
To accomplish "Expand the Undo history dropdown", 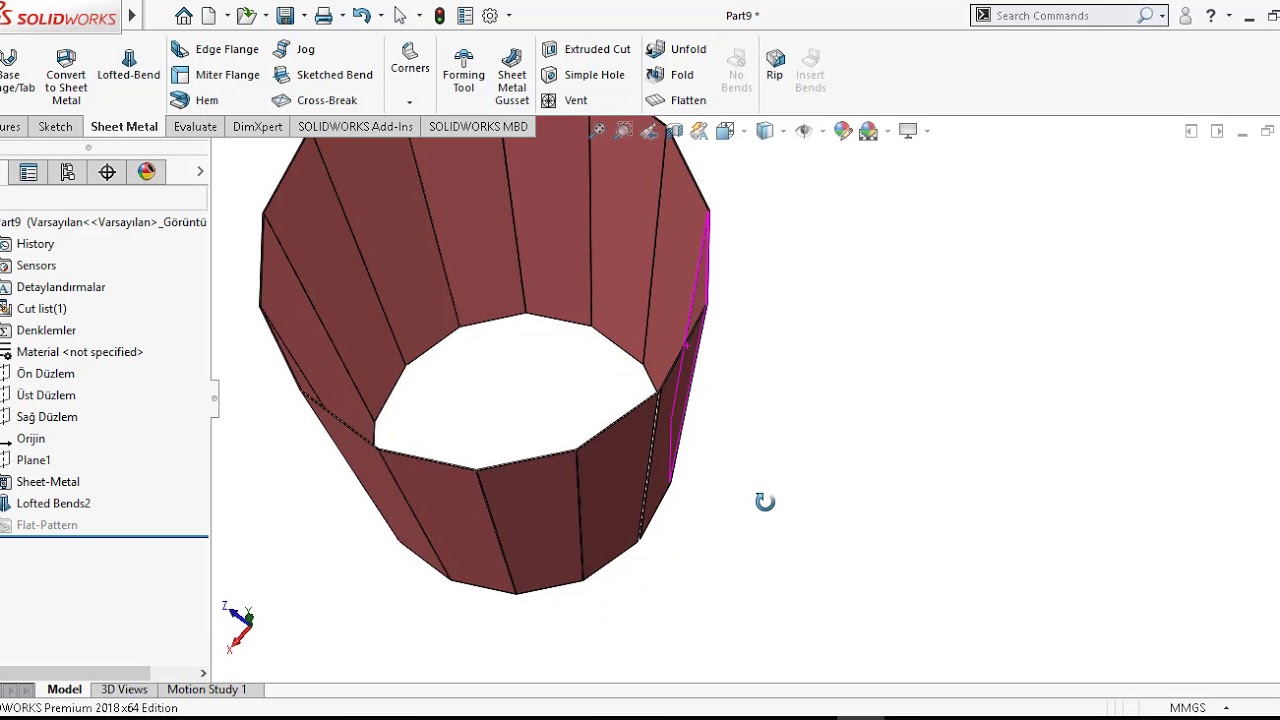I will point(380,16).
